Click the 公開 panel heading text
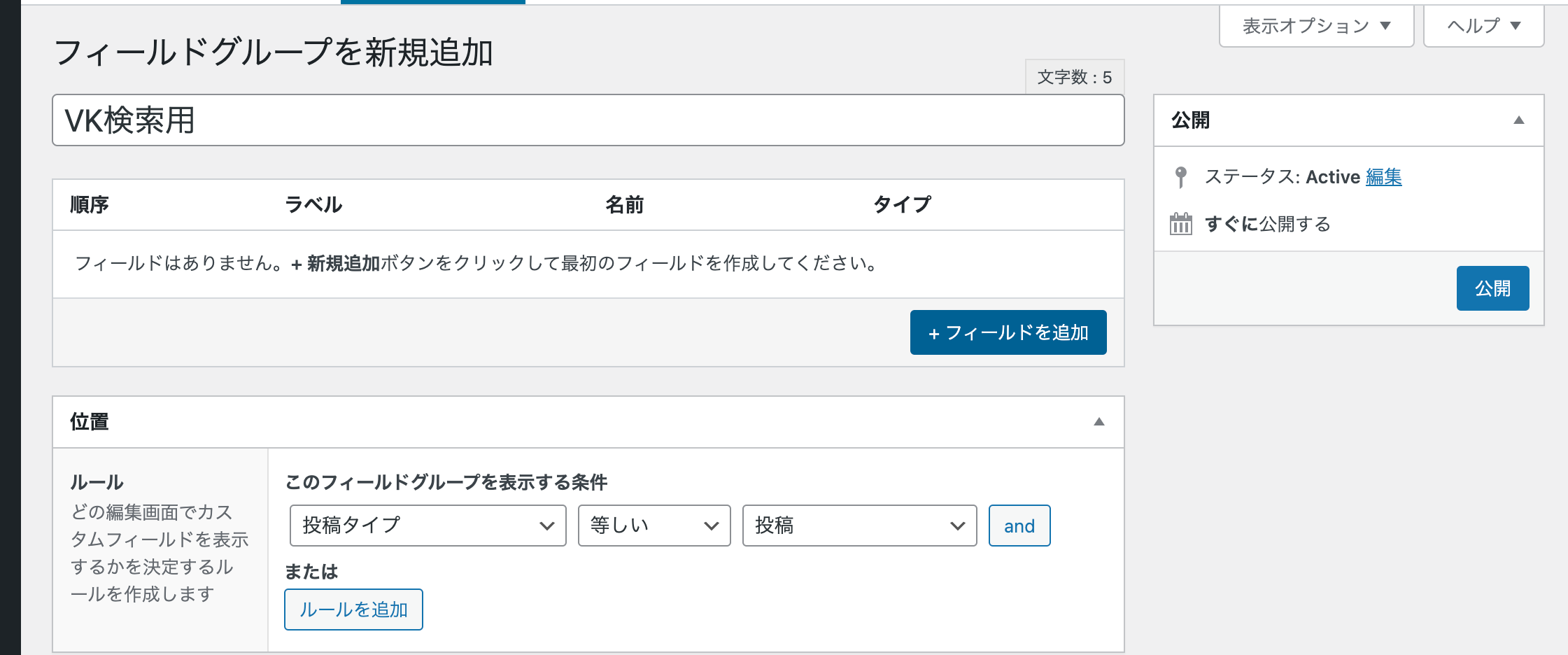Viewport: 1568px width, 655px height. [x=1190, y=120]
